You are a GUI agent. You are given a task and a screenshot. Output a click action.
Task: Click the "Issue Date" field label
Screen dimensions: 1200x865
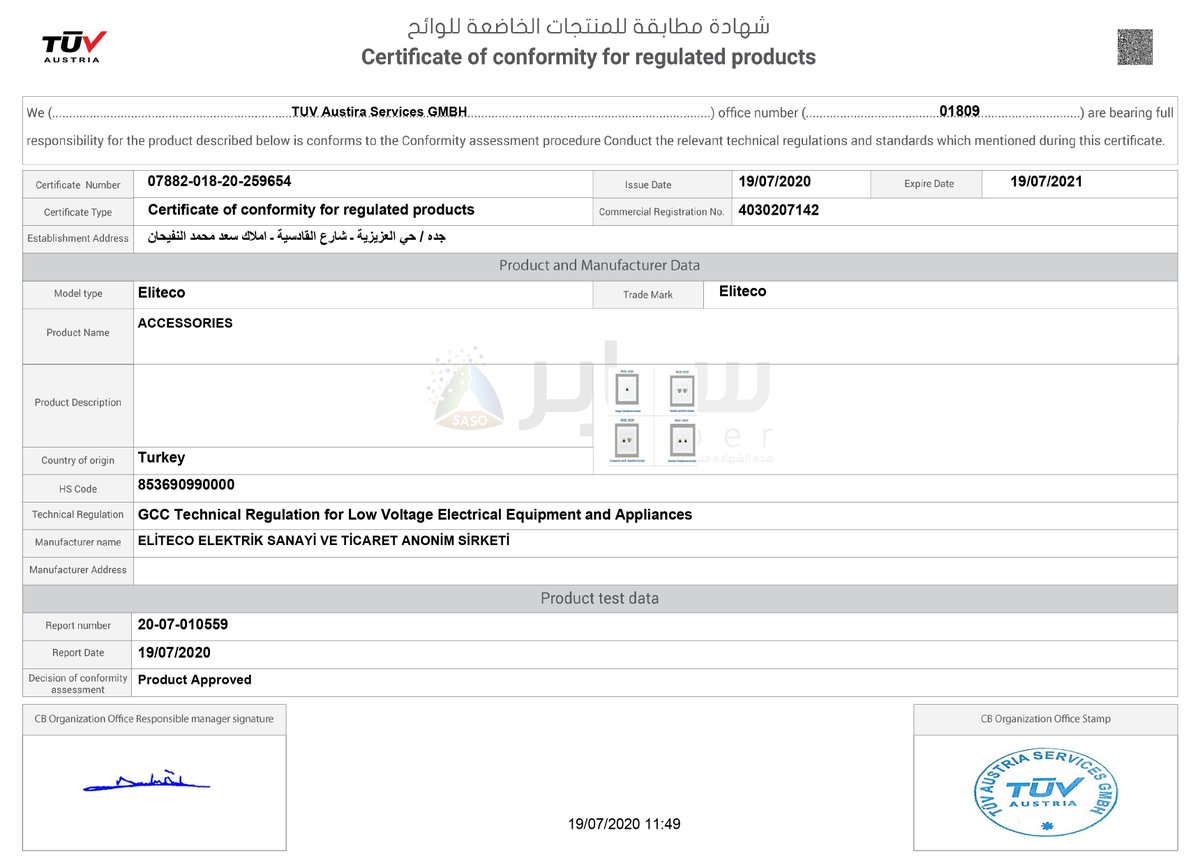click(648, 185)
